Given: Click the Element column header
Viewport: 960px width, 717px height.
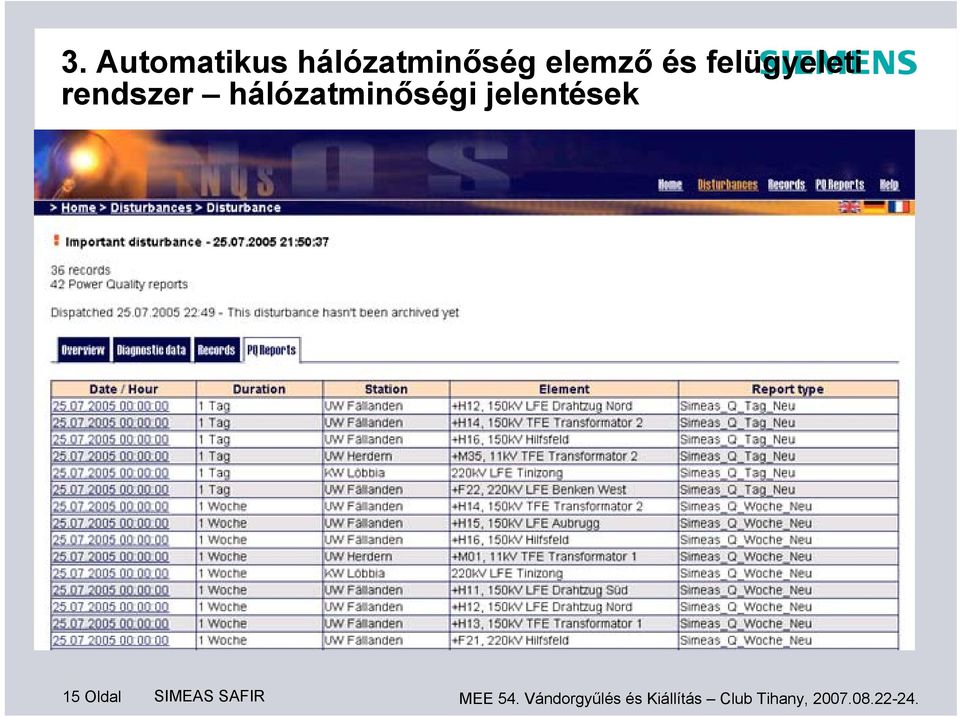Looking at the screenshot, I should 564,389.
